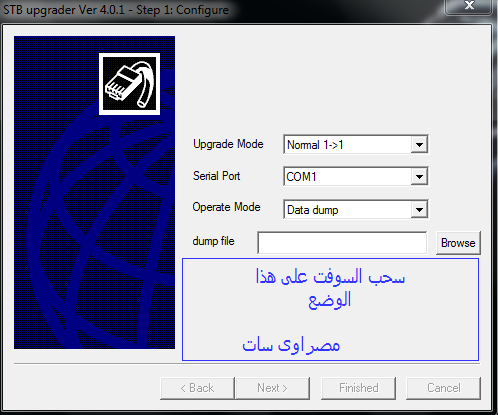Click the grayed '< Back' button
This screenshot has height=415, width=498.
click(x=197, y=388)
